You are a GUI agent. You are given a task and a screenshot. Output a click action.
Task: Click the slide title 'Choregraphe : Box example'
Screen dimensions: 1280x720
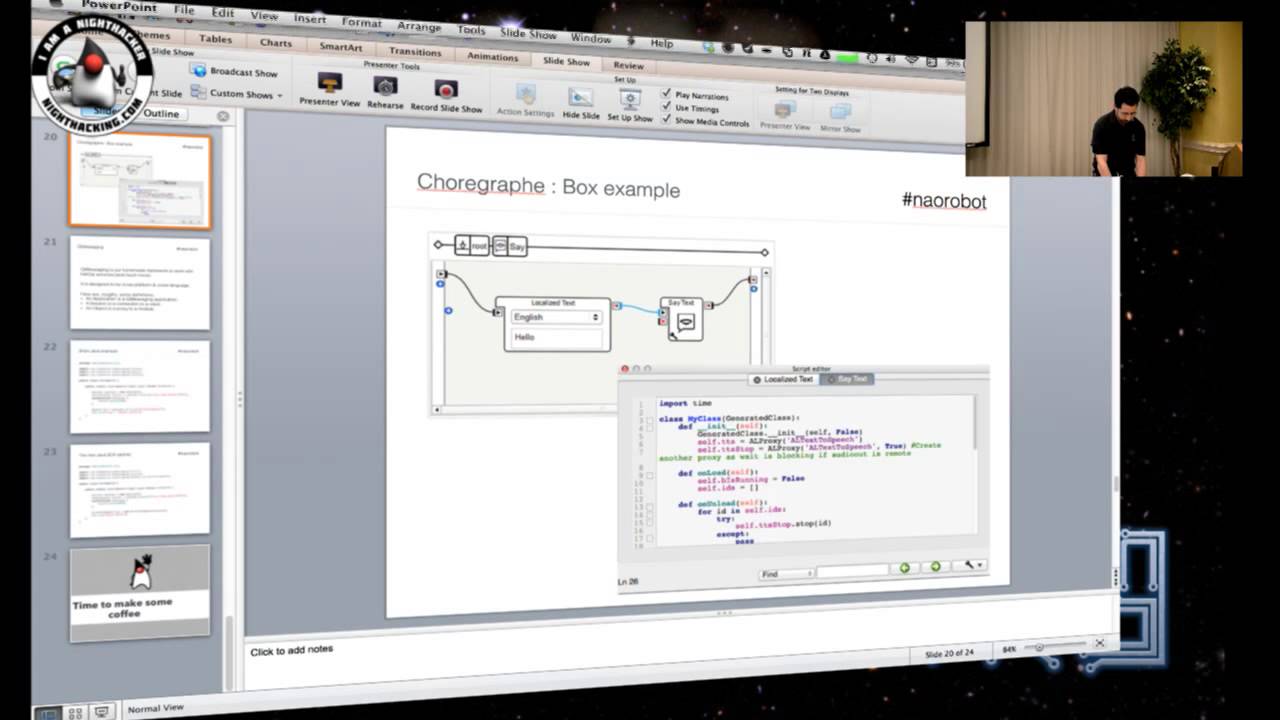click(x=548, y=186)
